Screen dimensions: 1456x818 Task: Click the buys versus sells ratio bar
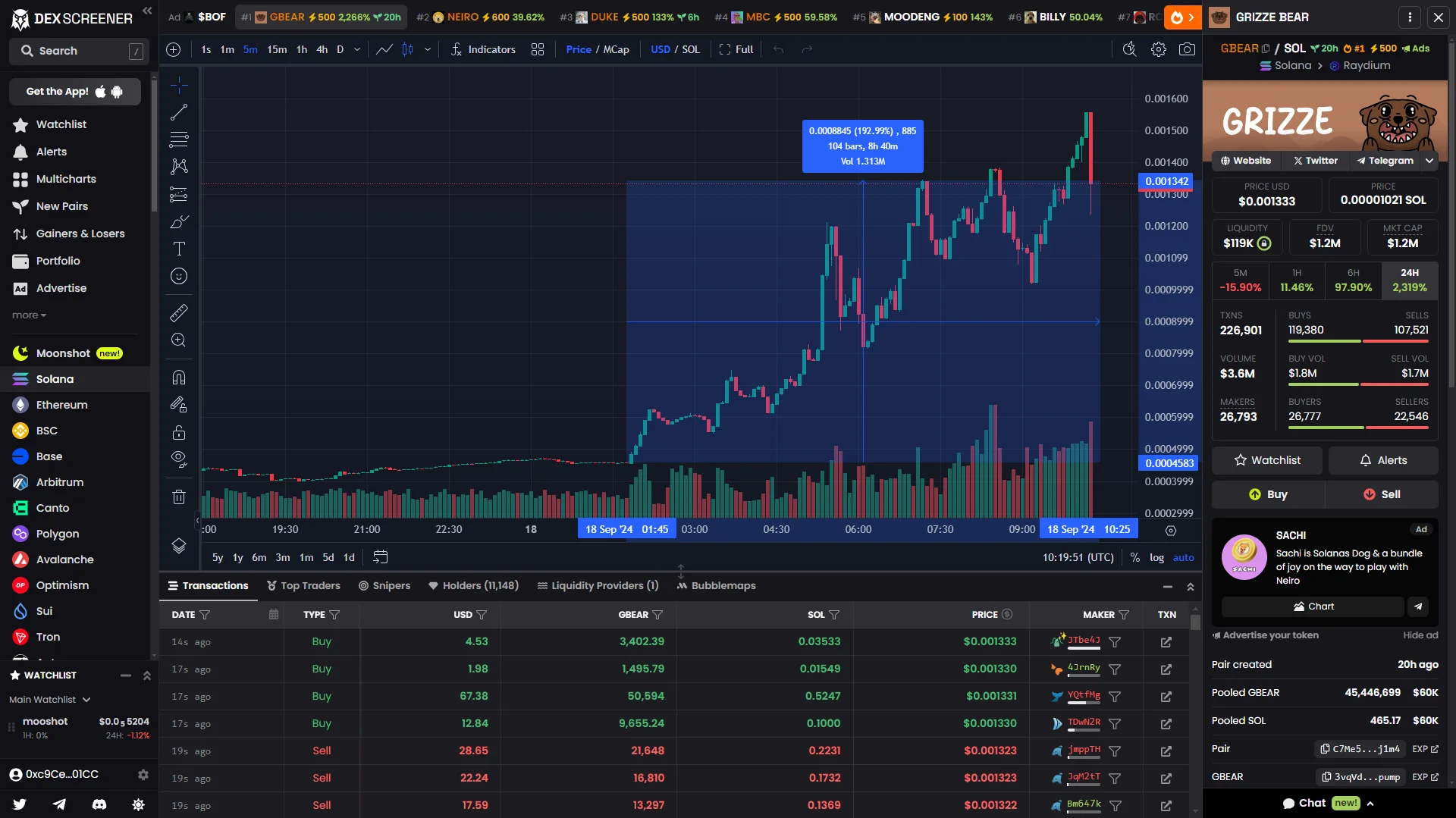click(x=1357, y=341)
